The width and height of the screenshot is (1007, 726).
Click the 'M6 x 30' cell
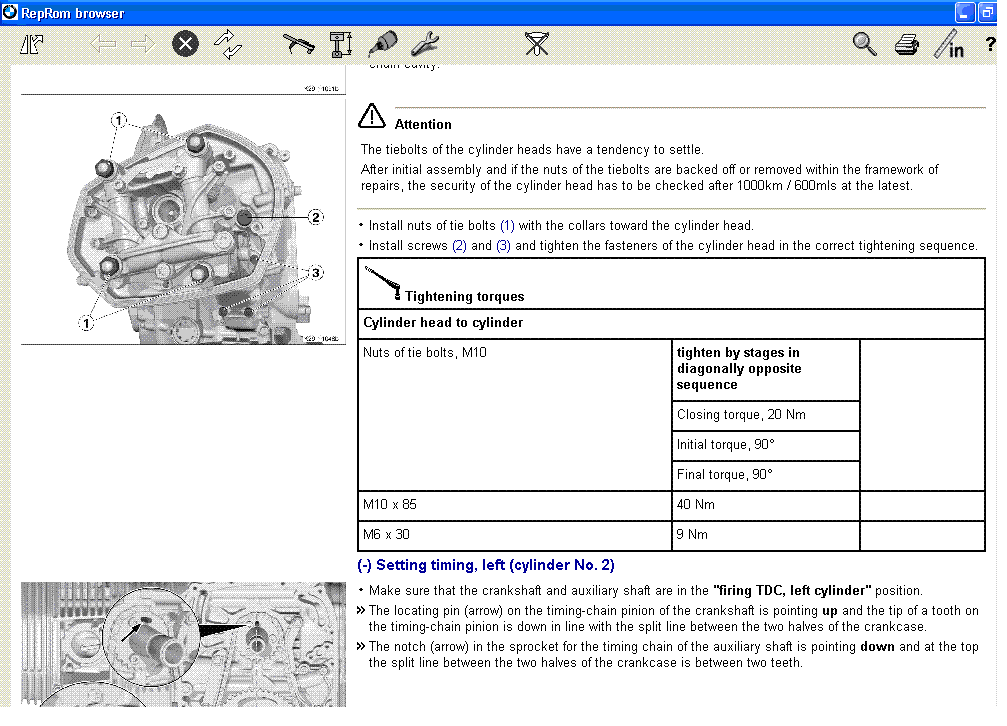pos(515,536)
